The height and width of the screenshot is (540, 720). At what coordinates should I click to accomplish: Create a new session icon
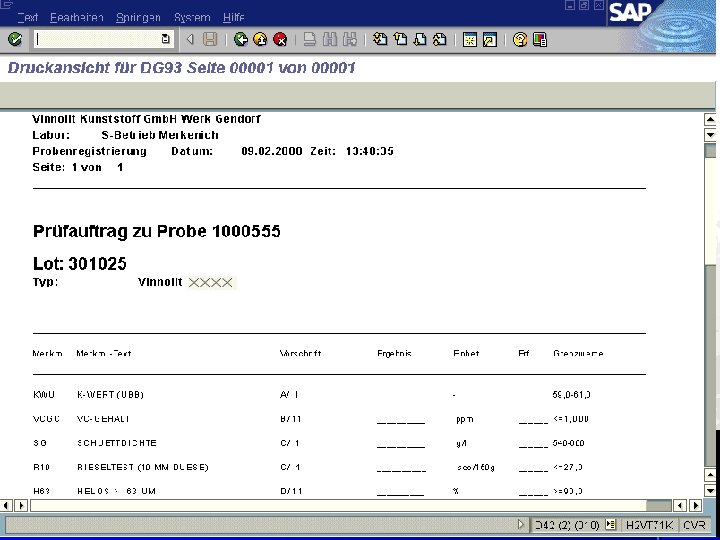(470, 39)
